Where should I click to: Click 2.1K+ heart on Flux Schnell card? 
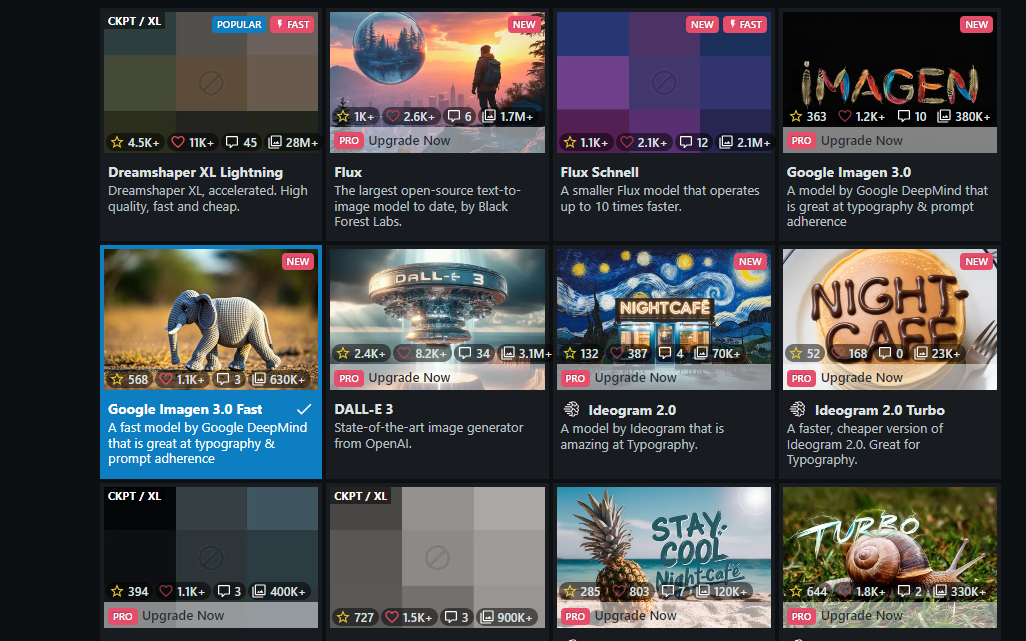644,142
